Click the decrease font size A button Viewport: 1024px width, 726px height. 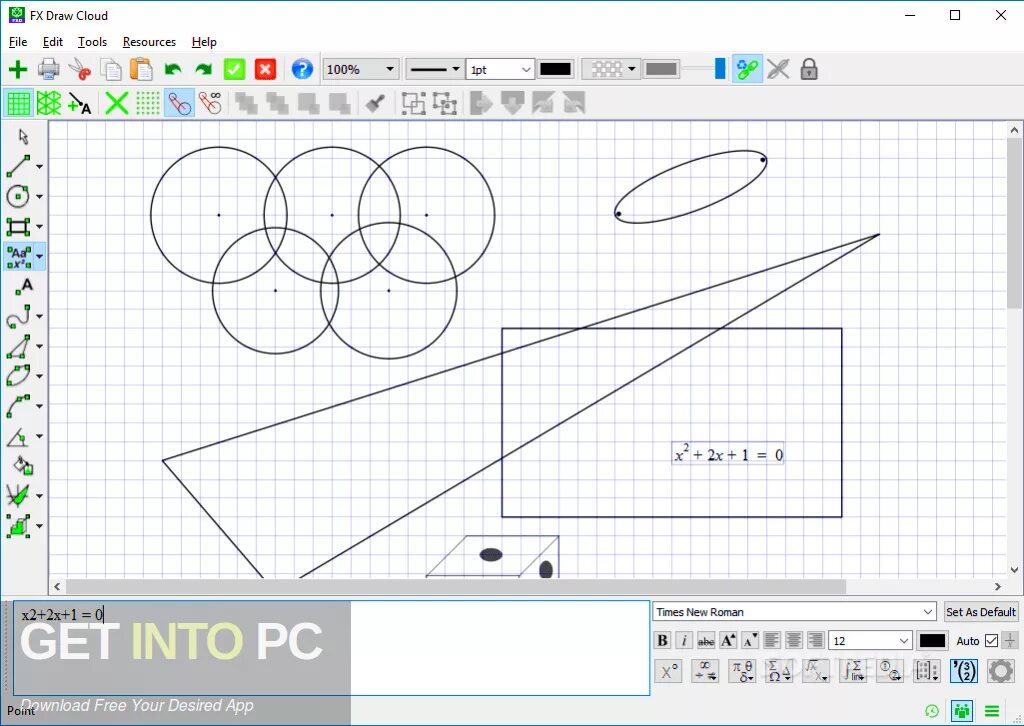click(750, 640)
